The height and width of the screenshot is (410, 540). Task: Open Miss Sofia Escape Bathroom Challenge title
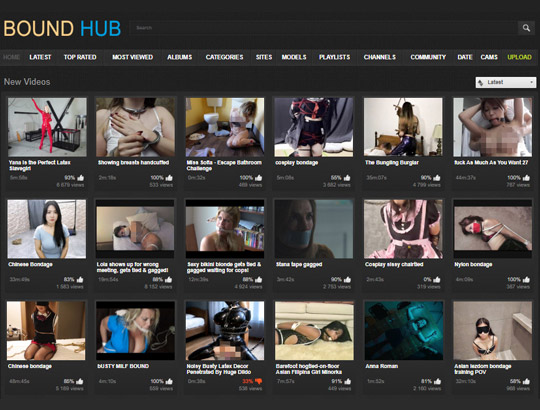224,166
